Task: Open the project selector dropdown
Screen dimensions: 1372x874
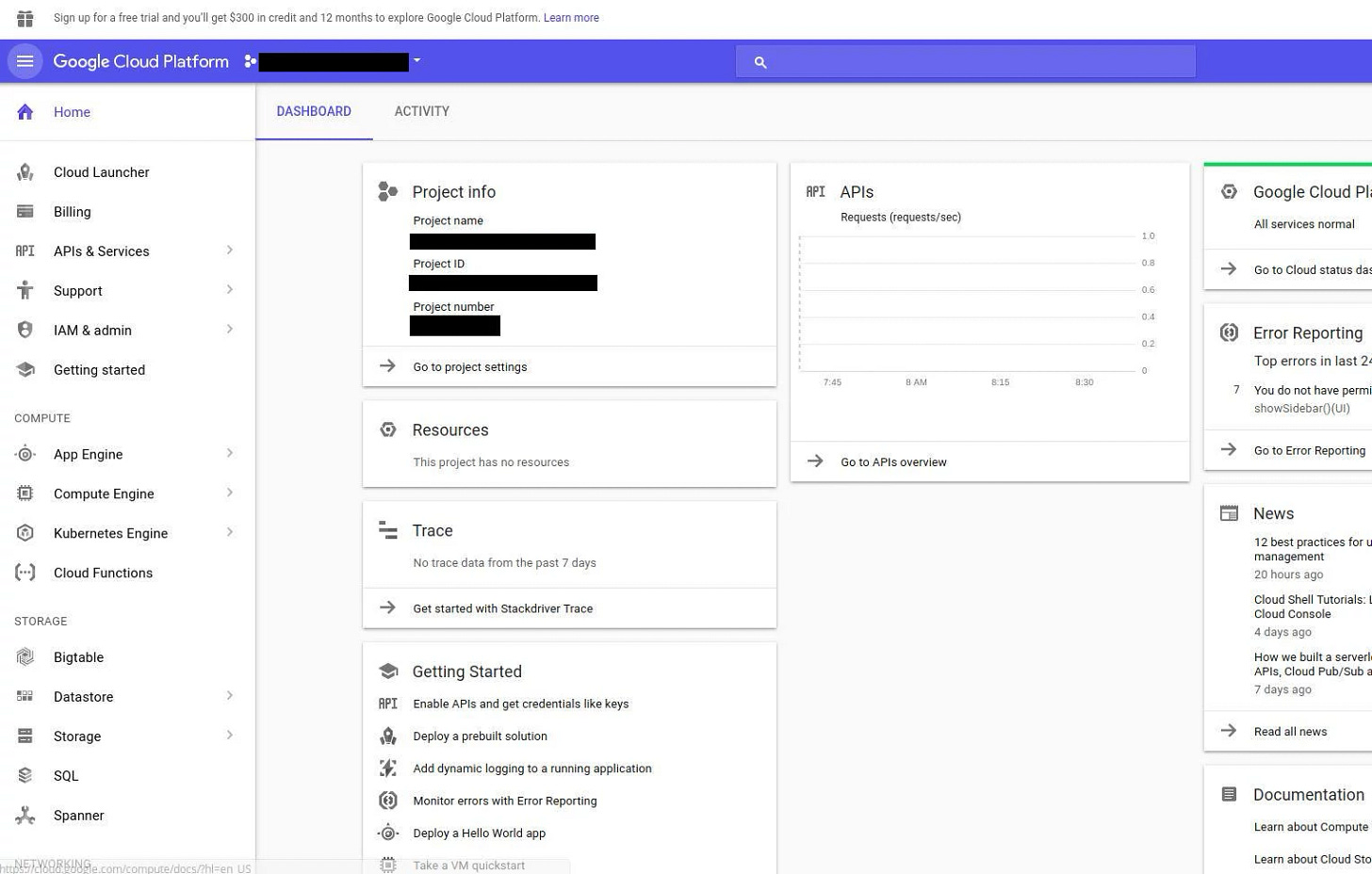Action: click(417, 61)
